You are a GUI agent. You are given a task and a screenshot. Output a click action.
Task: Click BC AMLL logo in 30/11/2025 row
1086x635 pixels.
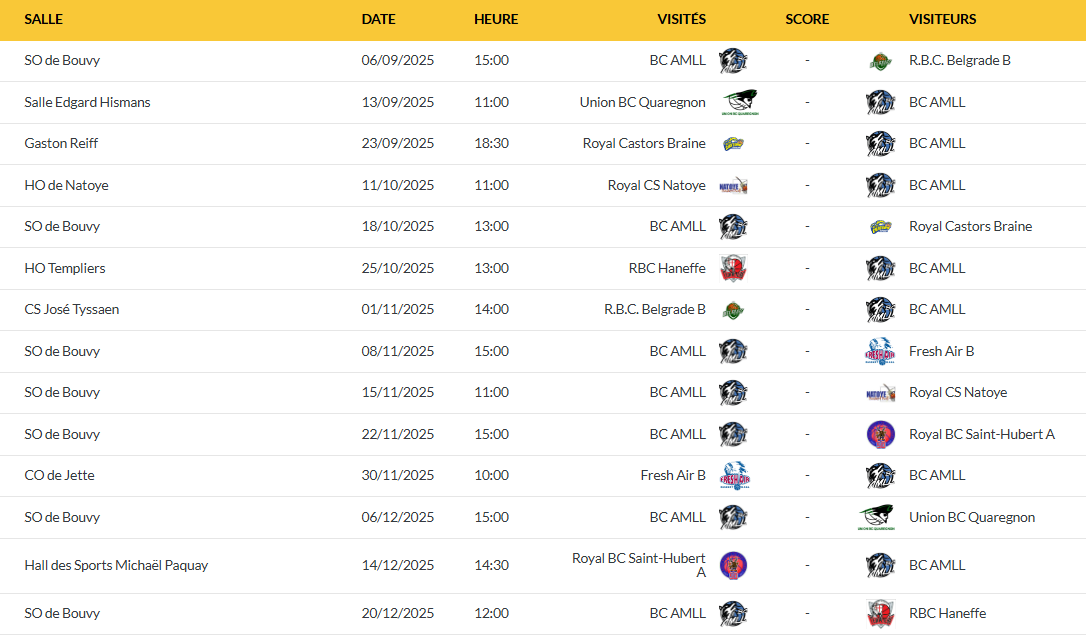[880, 476]
